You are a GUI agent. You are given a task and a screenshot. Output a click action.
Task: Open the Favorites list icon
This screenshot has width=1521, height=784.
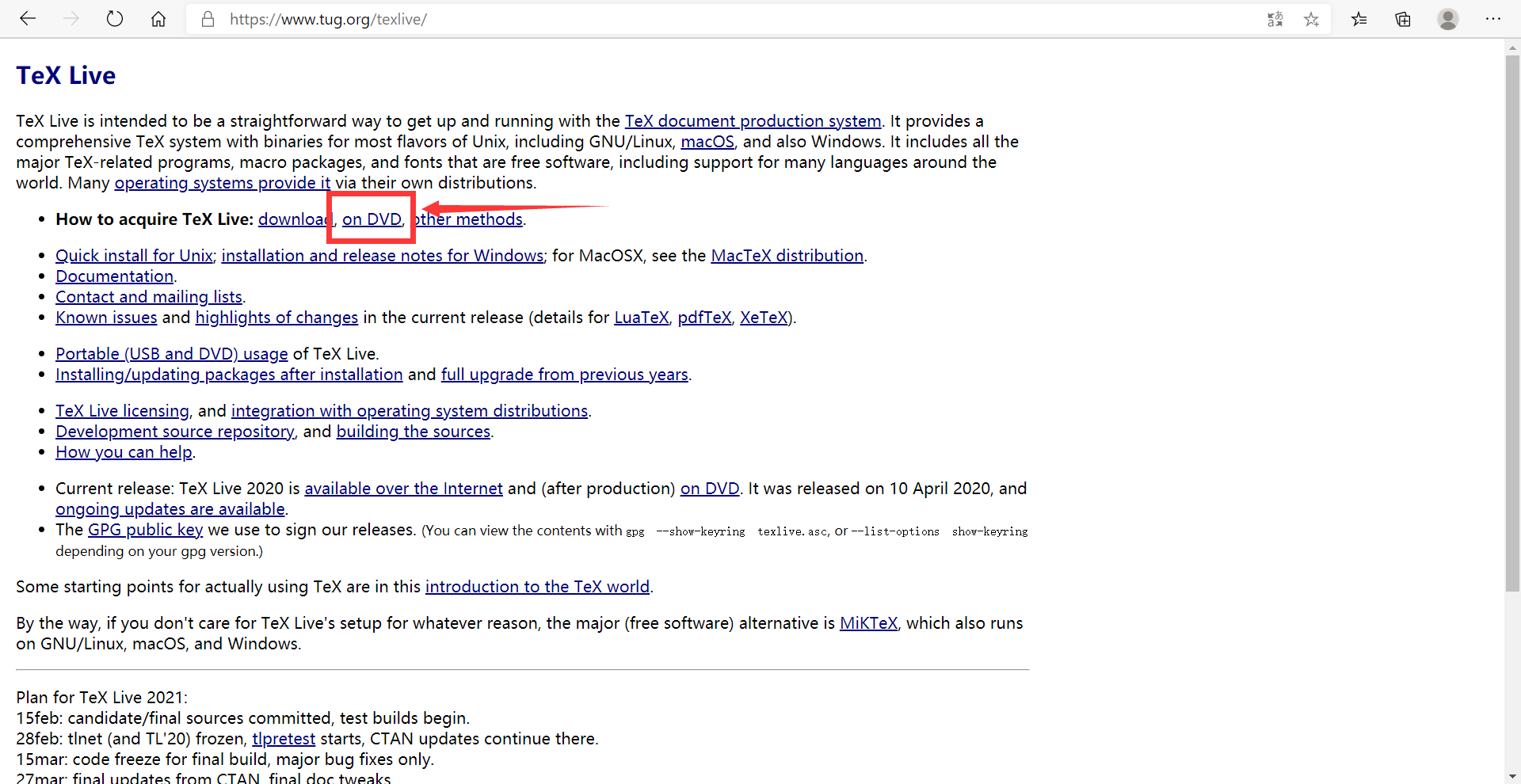click(1359, 19)
